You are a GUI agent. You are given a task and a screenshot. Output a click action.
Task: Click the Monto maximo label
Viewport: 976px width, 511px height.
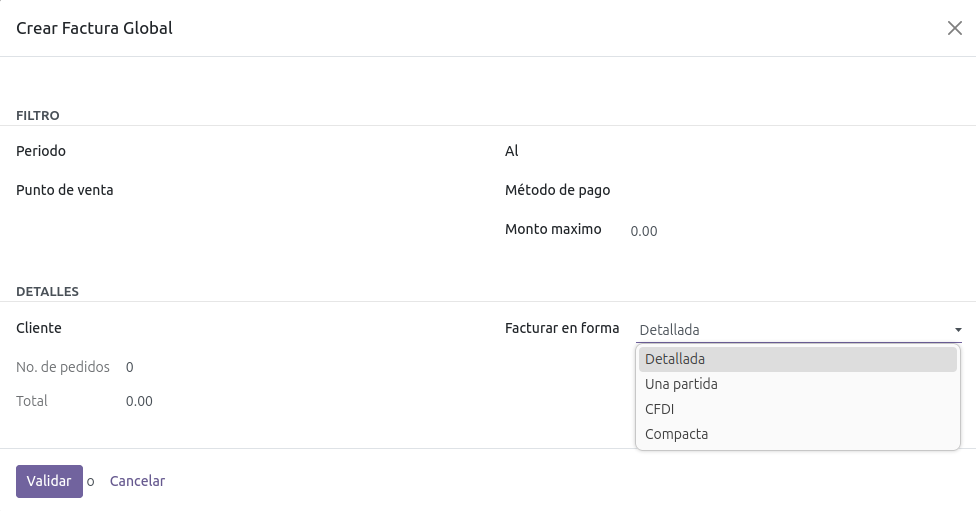[x=553, y=229]
